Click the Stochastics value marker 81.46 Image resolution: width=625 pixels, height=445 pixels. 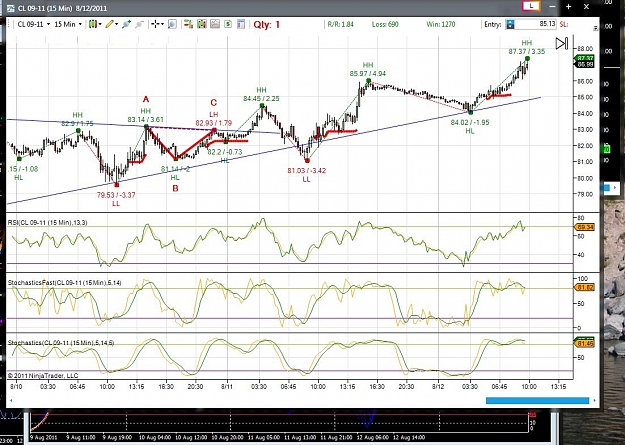[584, 343]
